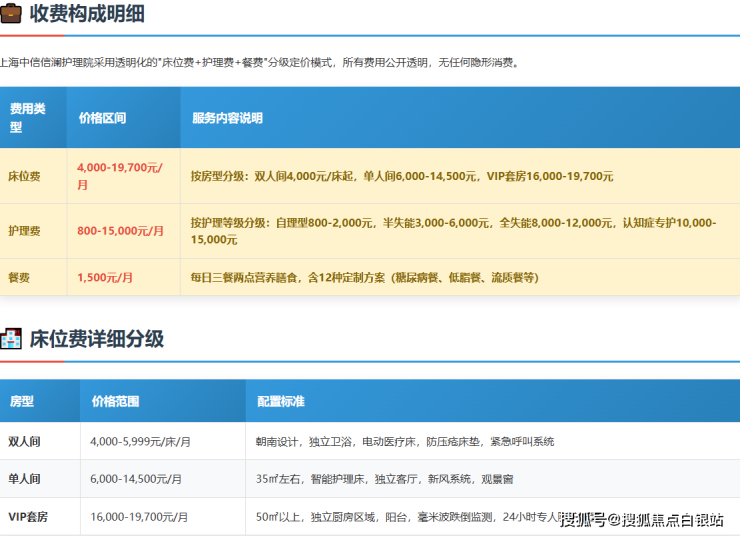
Task: Click the 床位费 row label
Action: (24, 176)
